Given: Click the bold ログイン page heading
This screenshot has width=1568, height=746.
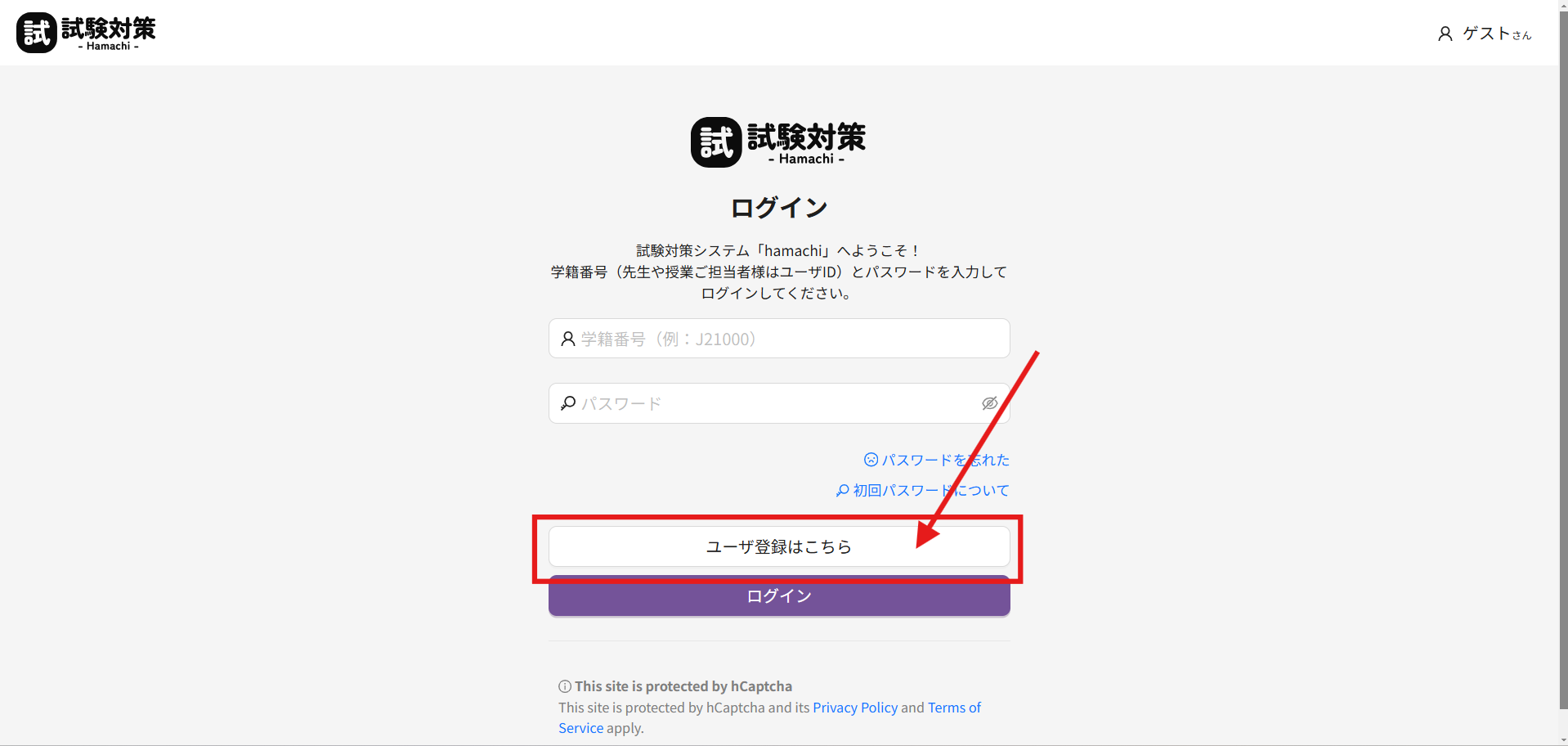Looking at the screenshot, I should click(x=778, y=208).
